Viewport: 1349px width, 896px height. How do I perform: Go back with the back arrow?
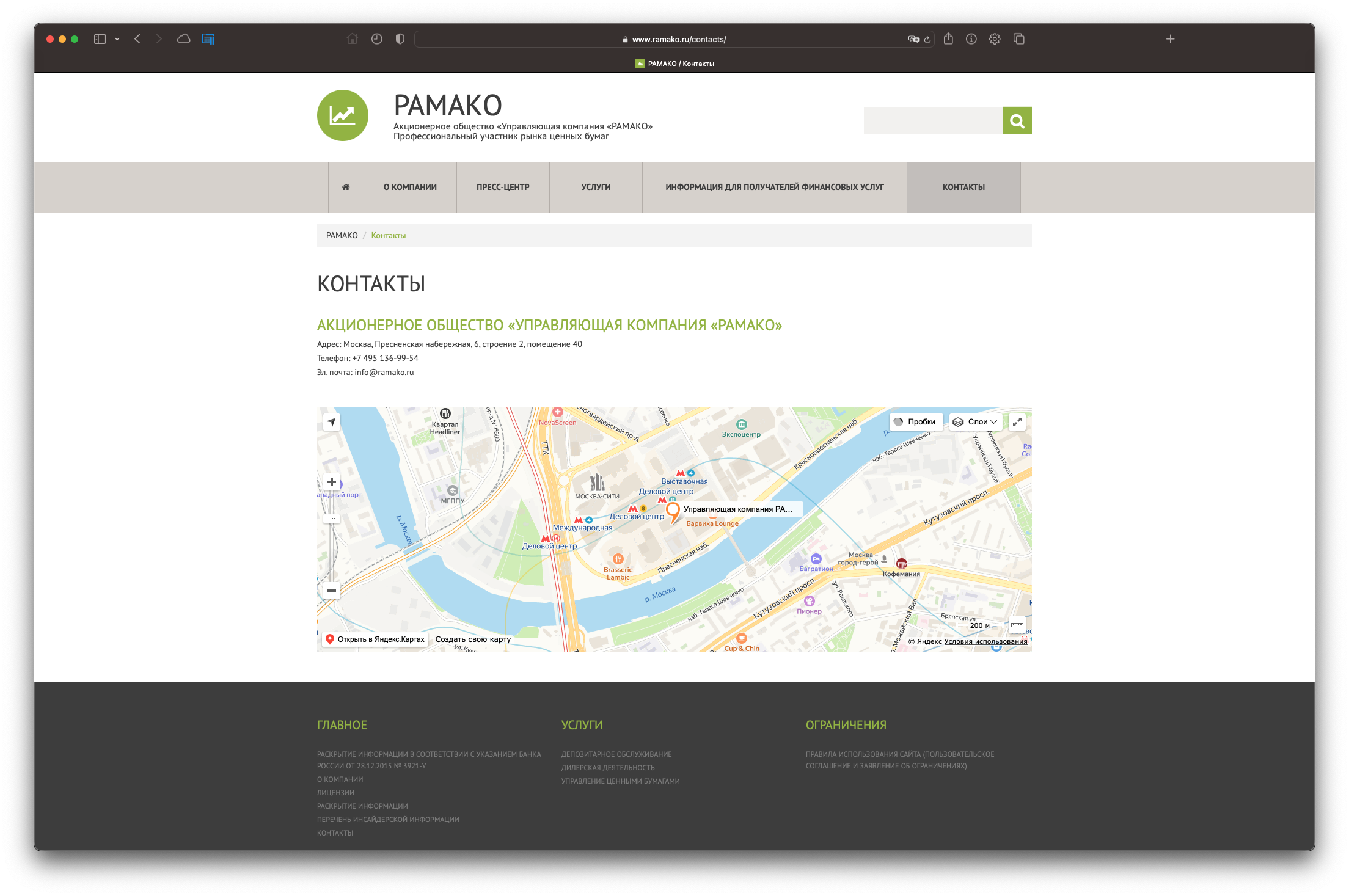click(x=137, y=39)
